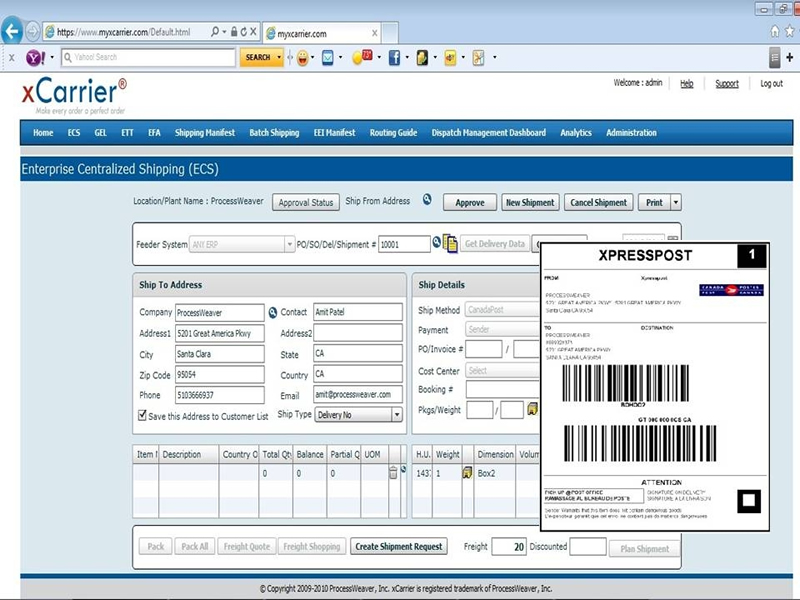The width and height of the screenshot is (800, 600).
Task: Toggle Save this Address to Customer List
Action: tap(142, 415)
